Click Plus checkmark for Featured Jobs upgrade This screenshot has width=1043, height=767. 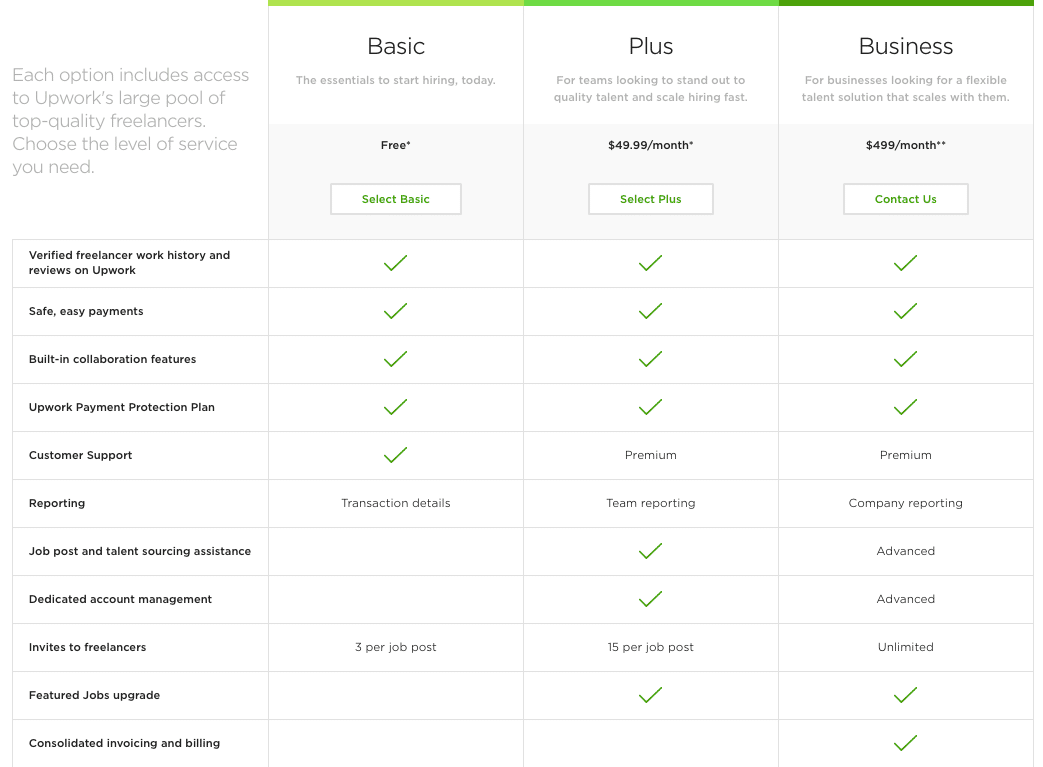650,694
